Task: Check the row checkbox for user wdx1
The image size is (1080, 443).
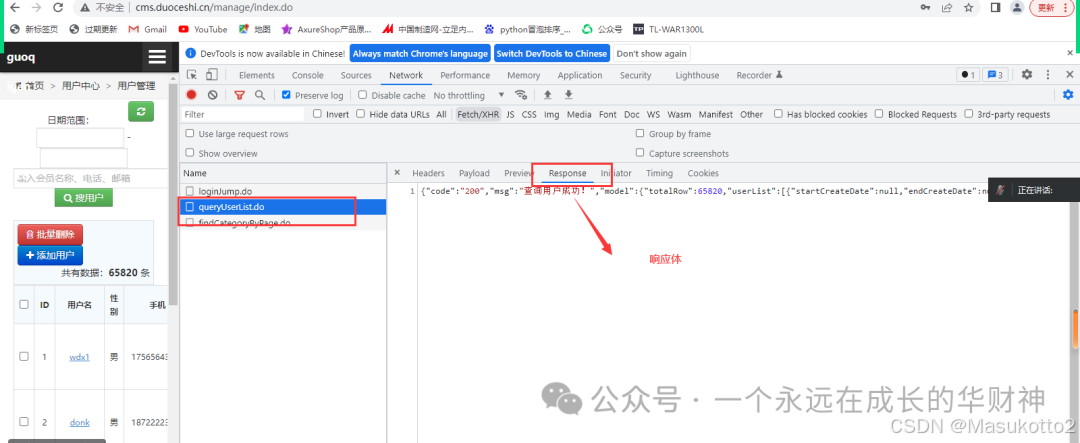Action: coord(24,356)
